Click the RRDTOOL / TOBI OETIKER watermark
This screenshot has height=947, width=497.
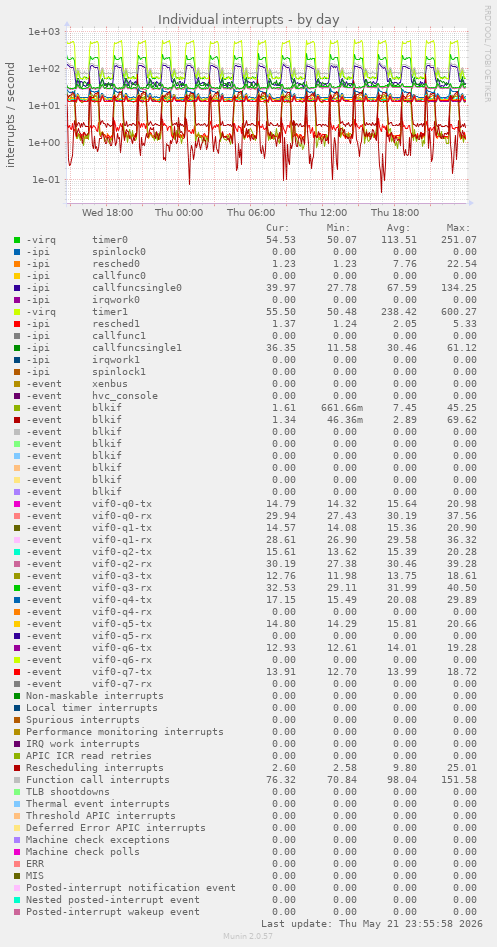click(x=487, y=53)
